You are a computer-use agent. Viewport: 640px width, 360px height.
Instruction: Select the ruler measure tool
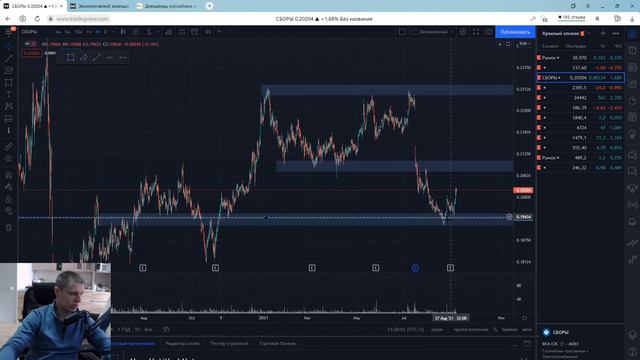9,146
